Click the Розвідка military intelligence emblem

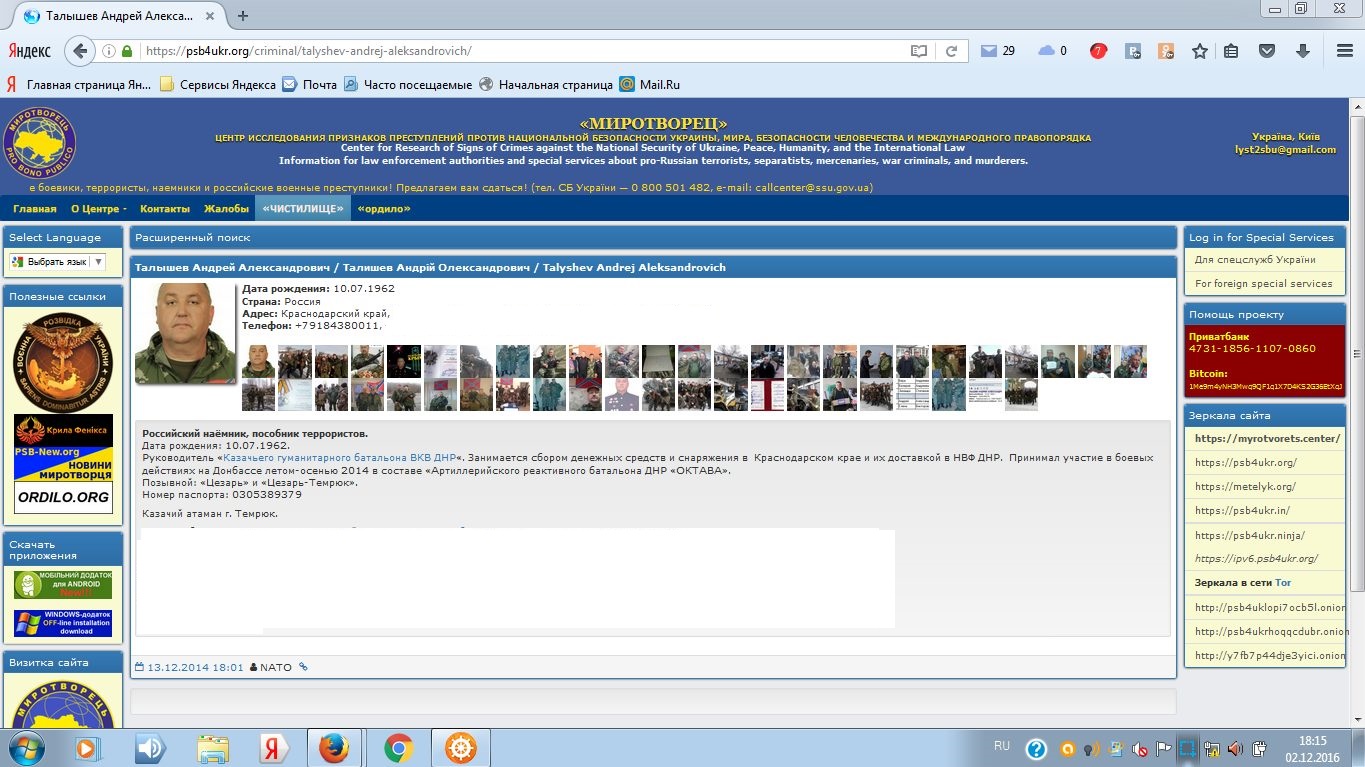pyautogui.click(x=63, y=360)
